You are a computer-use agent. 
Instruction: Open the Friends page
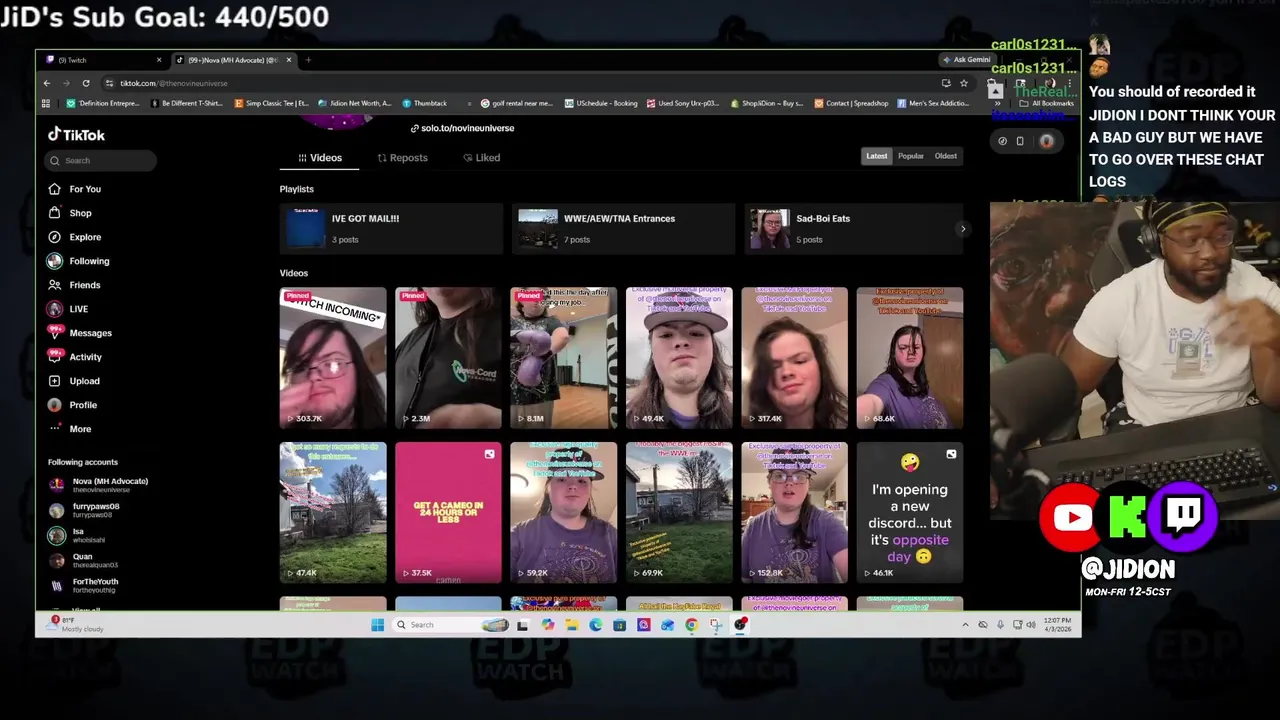[x=75, y=285]
